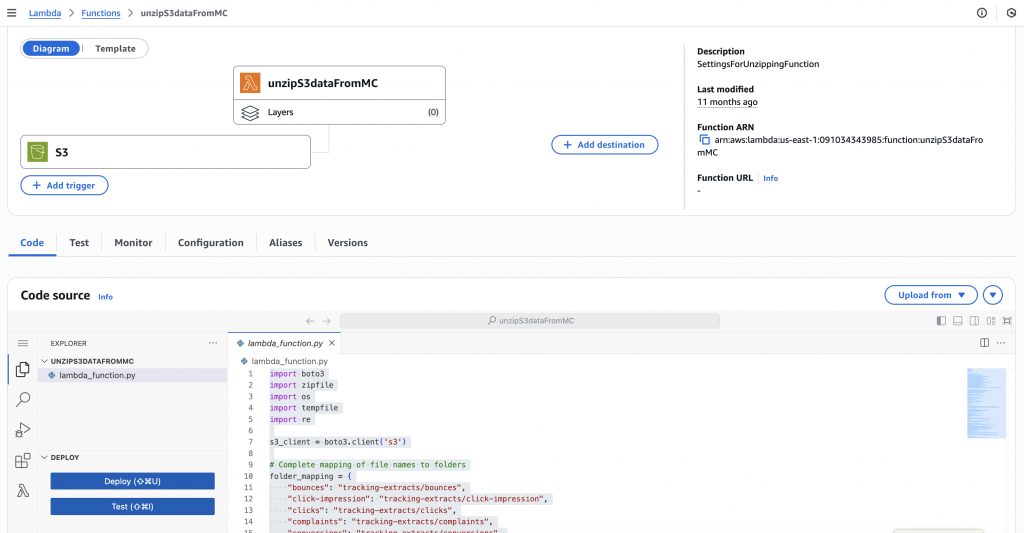Open the Upload from dropdown

pyautogui.click(x=931, y=295)
